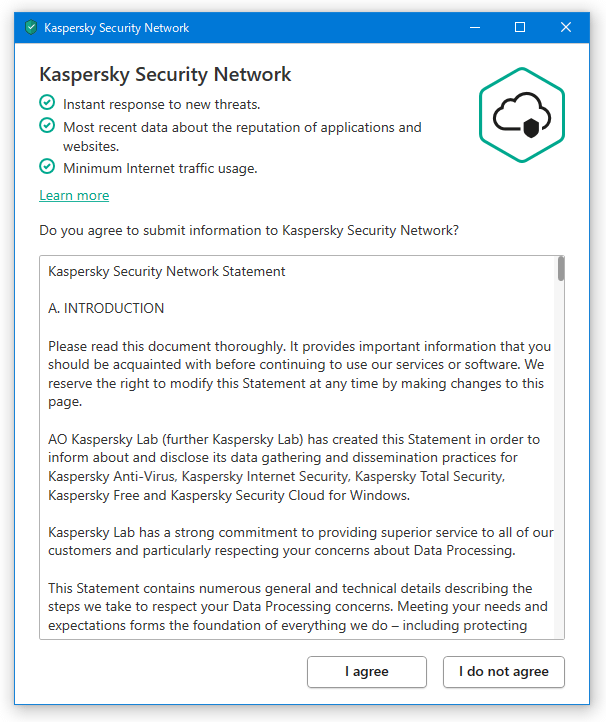Click the A. INTRODUCTION section text
The height and width of the screenshot is (722, 606).
(x=106, y=309)
